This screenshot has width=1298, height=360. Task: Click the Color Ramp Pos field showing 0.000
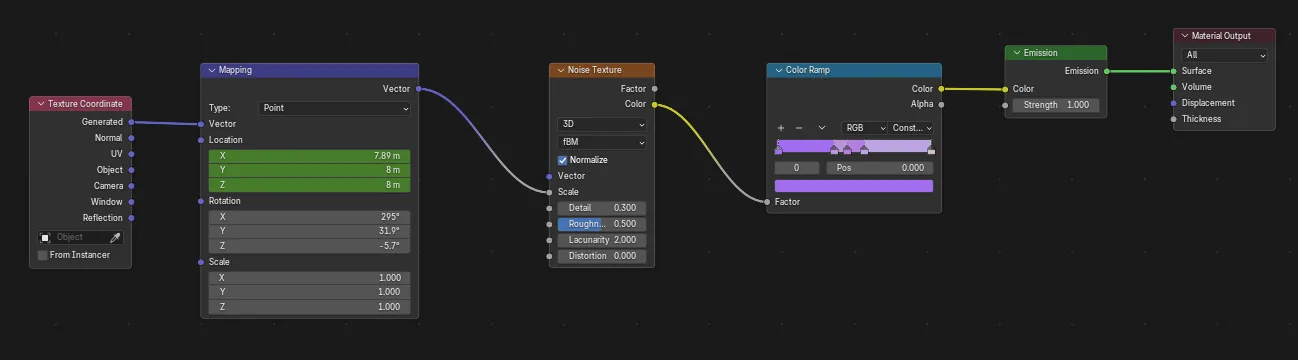click(880, 168)
